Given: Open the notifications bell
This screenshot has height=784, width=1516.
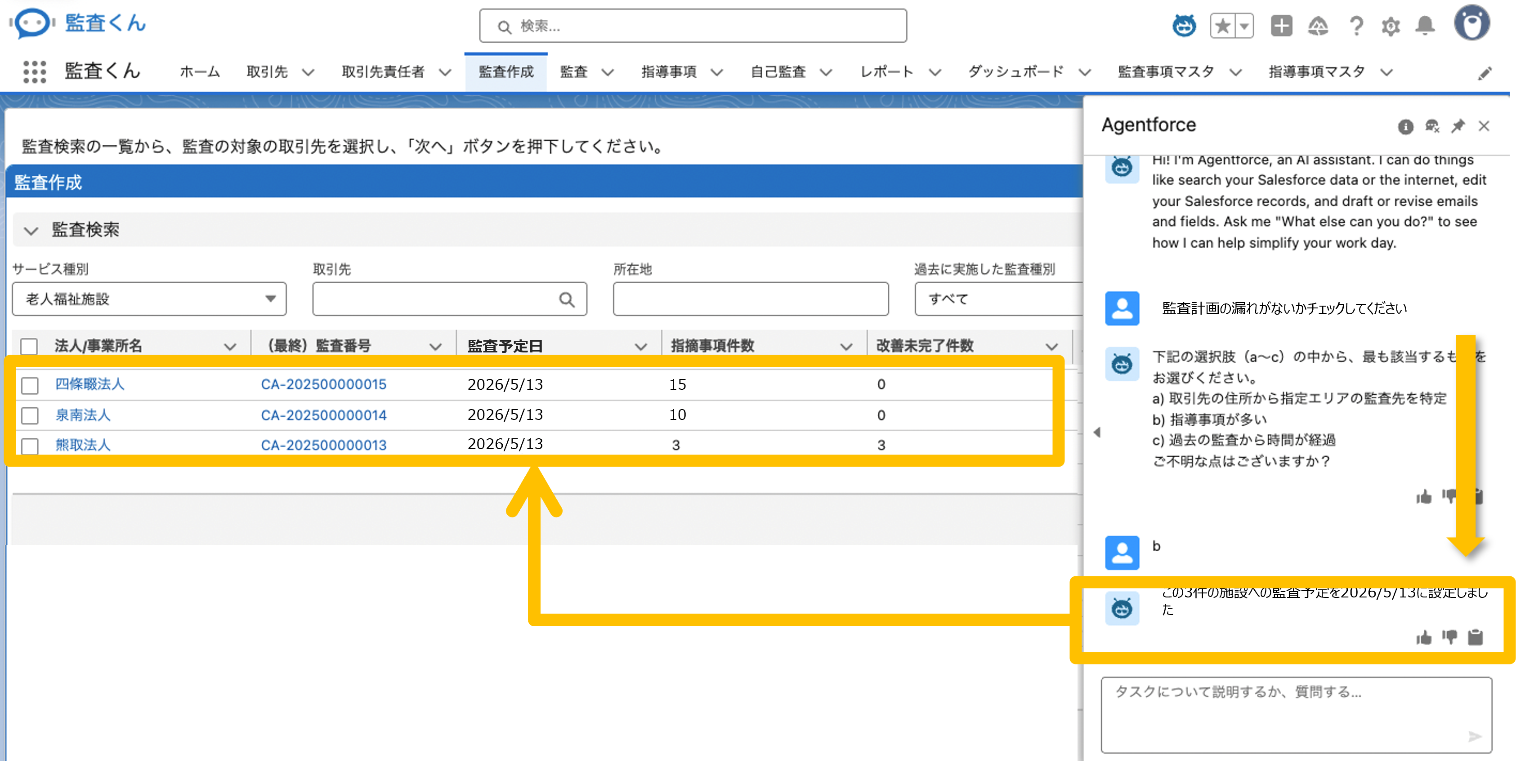Looking at the screenshot, I should pyautogui.click(x=1425, y=26).
